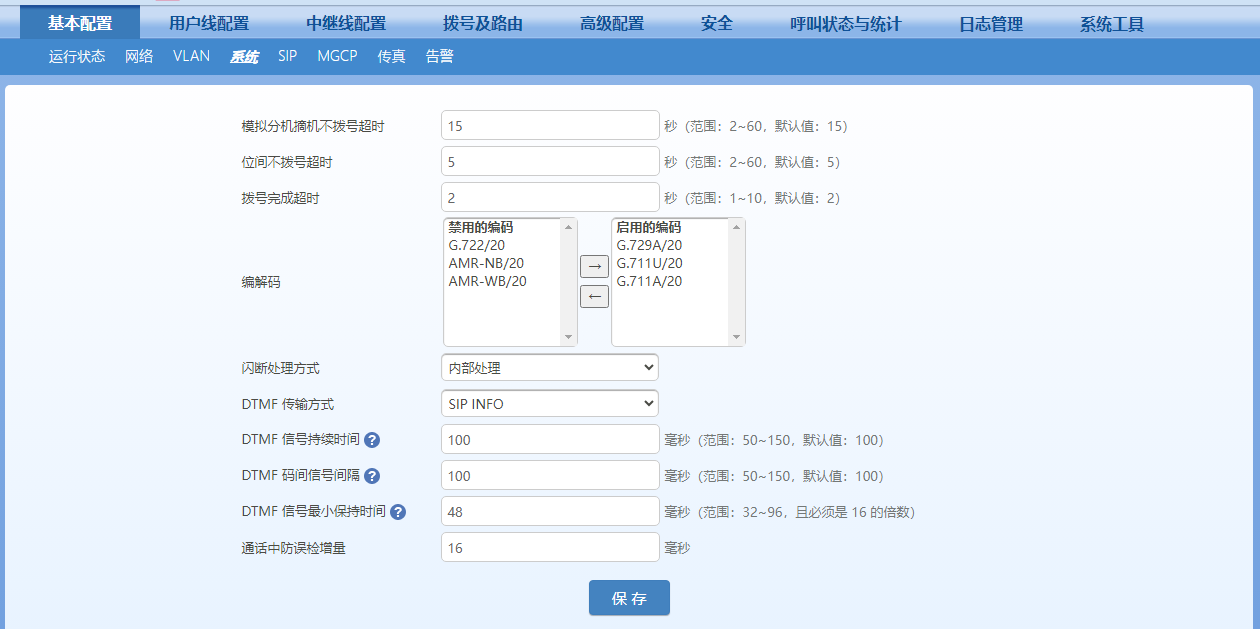This screenshot has height=629, width=1260.
Task: Open the DTMF 传输方式 dropdown
Action: point(549,403)
